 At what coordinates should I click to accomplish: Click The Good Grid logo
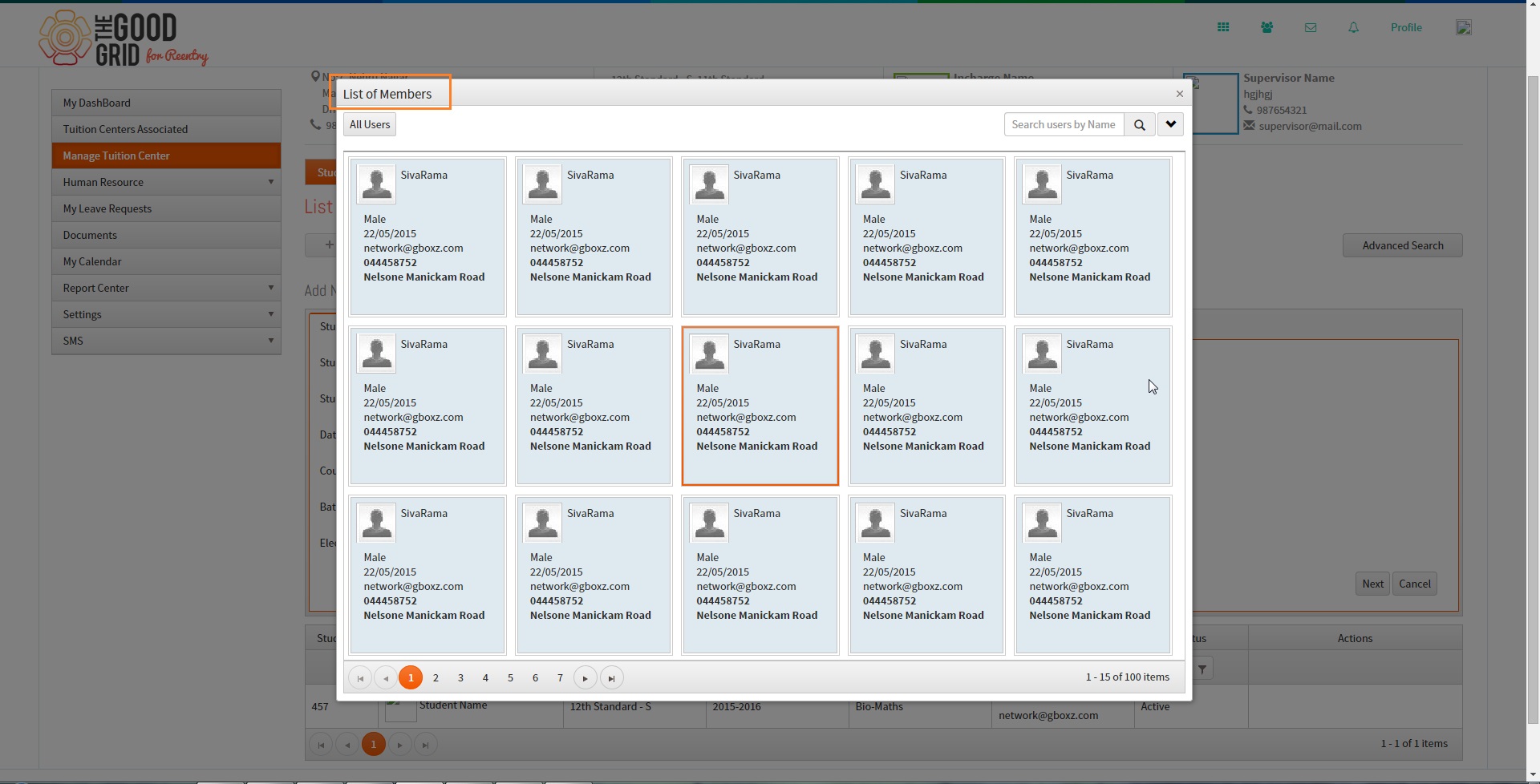click(123, 38)
